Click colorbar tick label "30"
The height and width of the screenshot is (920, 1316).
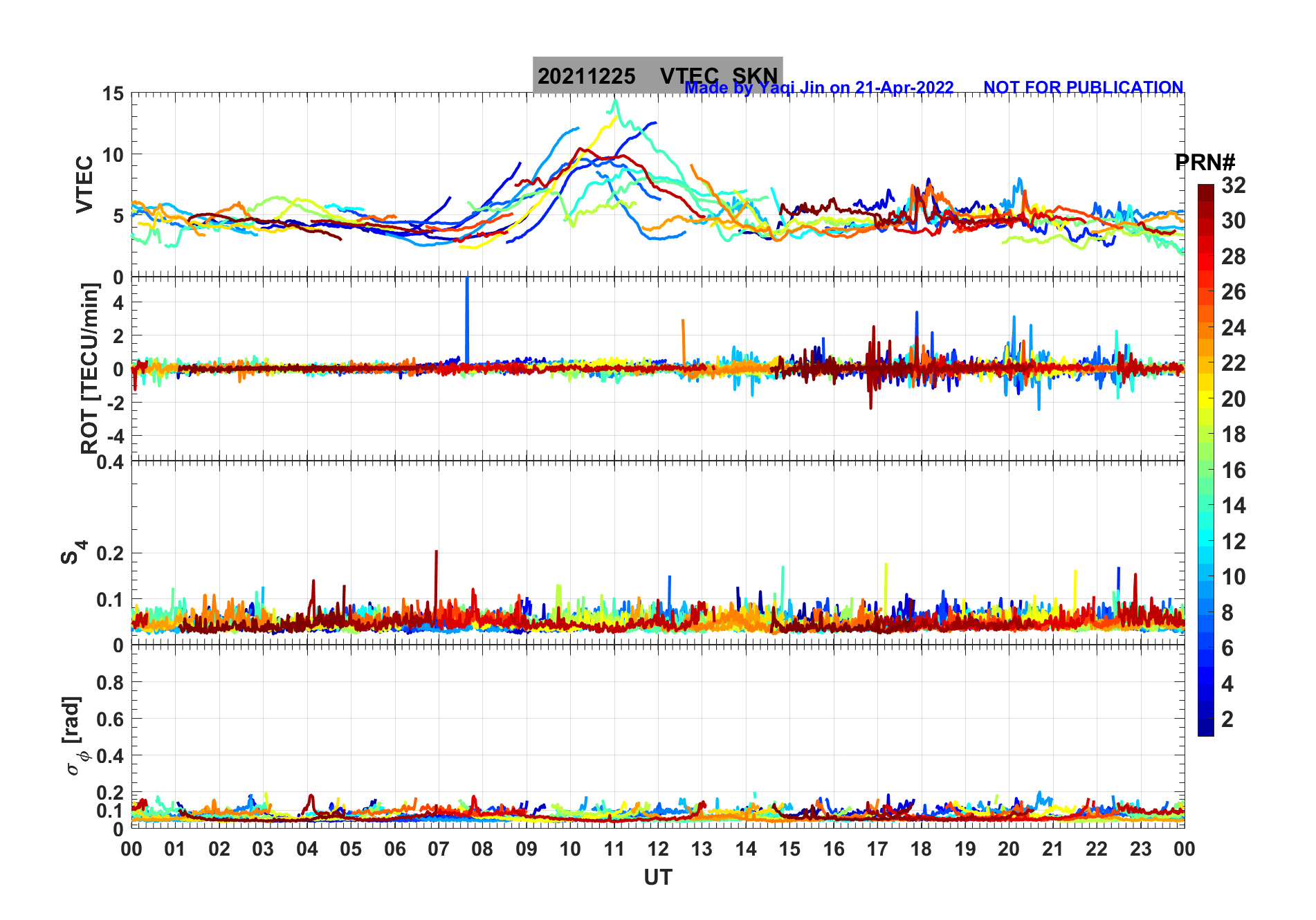point(1233,221)
